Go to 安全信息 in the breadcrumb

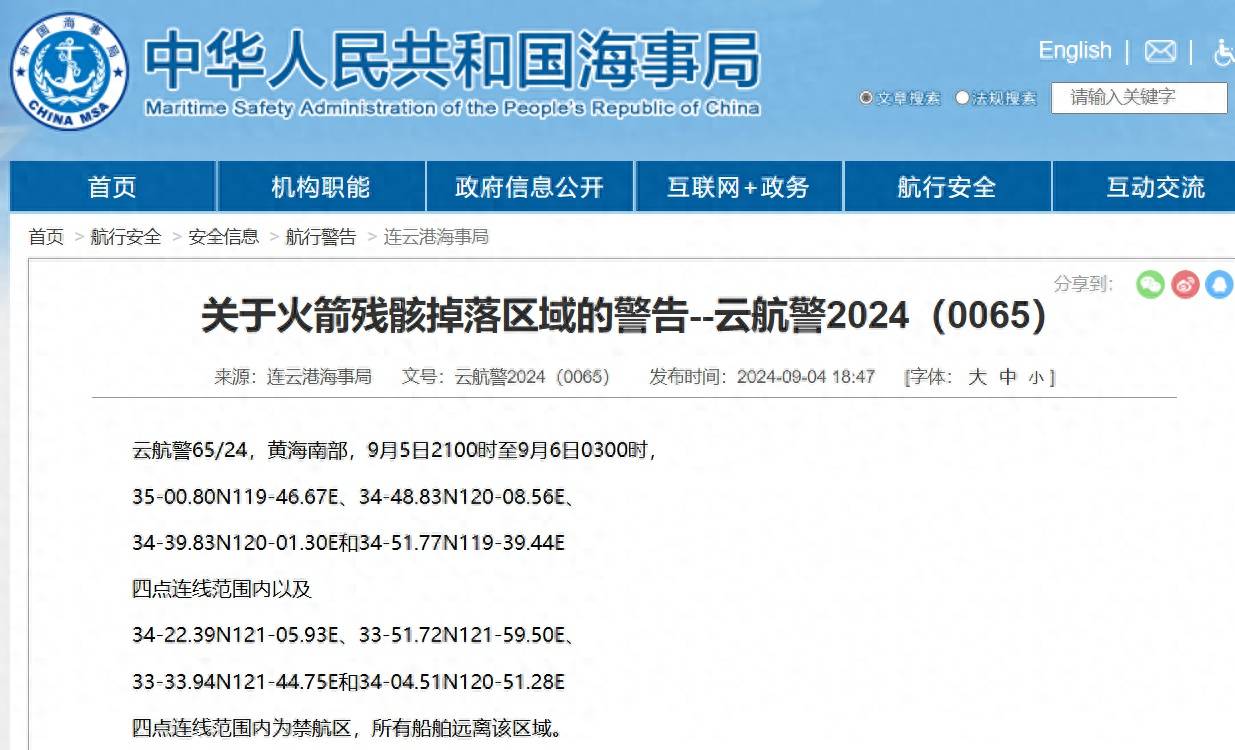pyautogui.click(x=223, y=237)
